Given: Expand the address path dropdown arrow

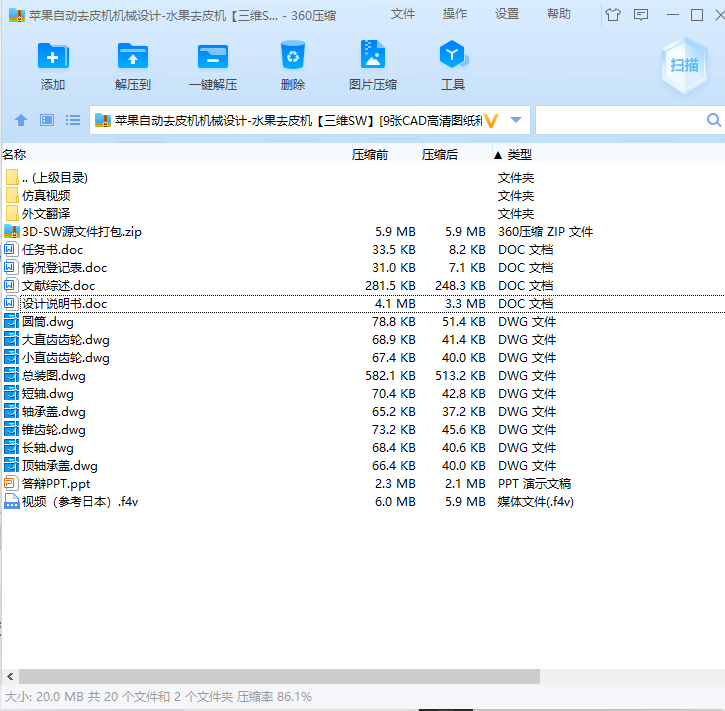Looking at the screenshot, I should coord(516,121).
